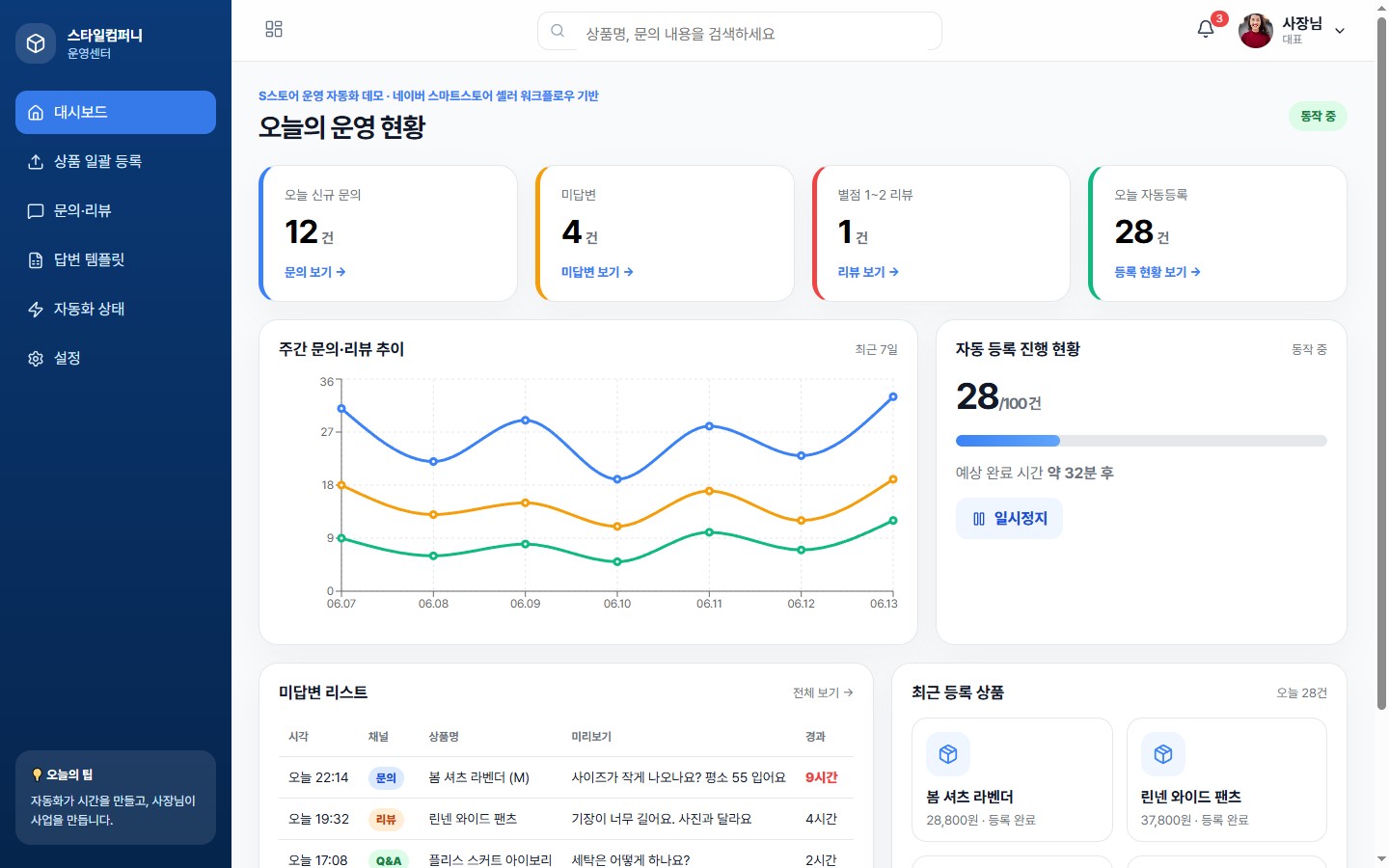The image size is (1389, 868).
Task: Click the 리뷰 channel tag in 19:32 row
Action: 386,819
